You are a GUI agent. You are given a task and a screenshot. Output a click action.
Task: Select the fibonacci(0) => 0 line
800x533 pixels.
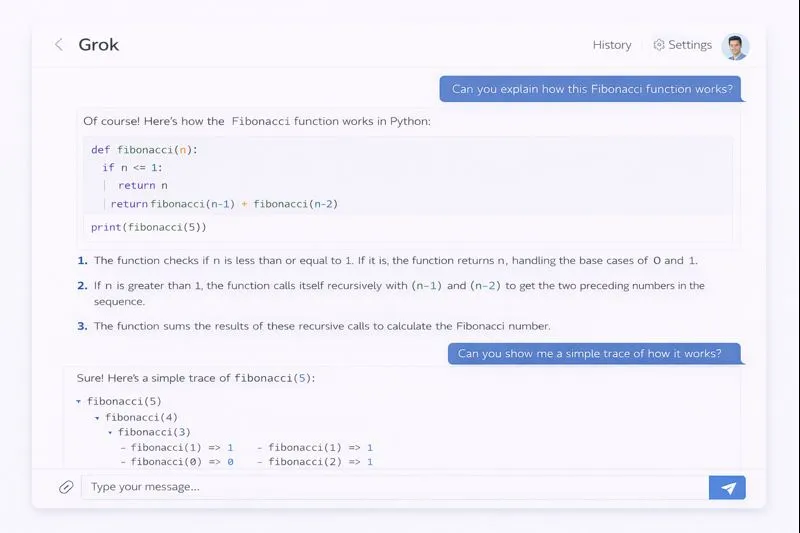pos(177,462)
